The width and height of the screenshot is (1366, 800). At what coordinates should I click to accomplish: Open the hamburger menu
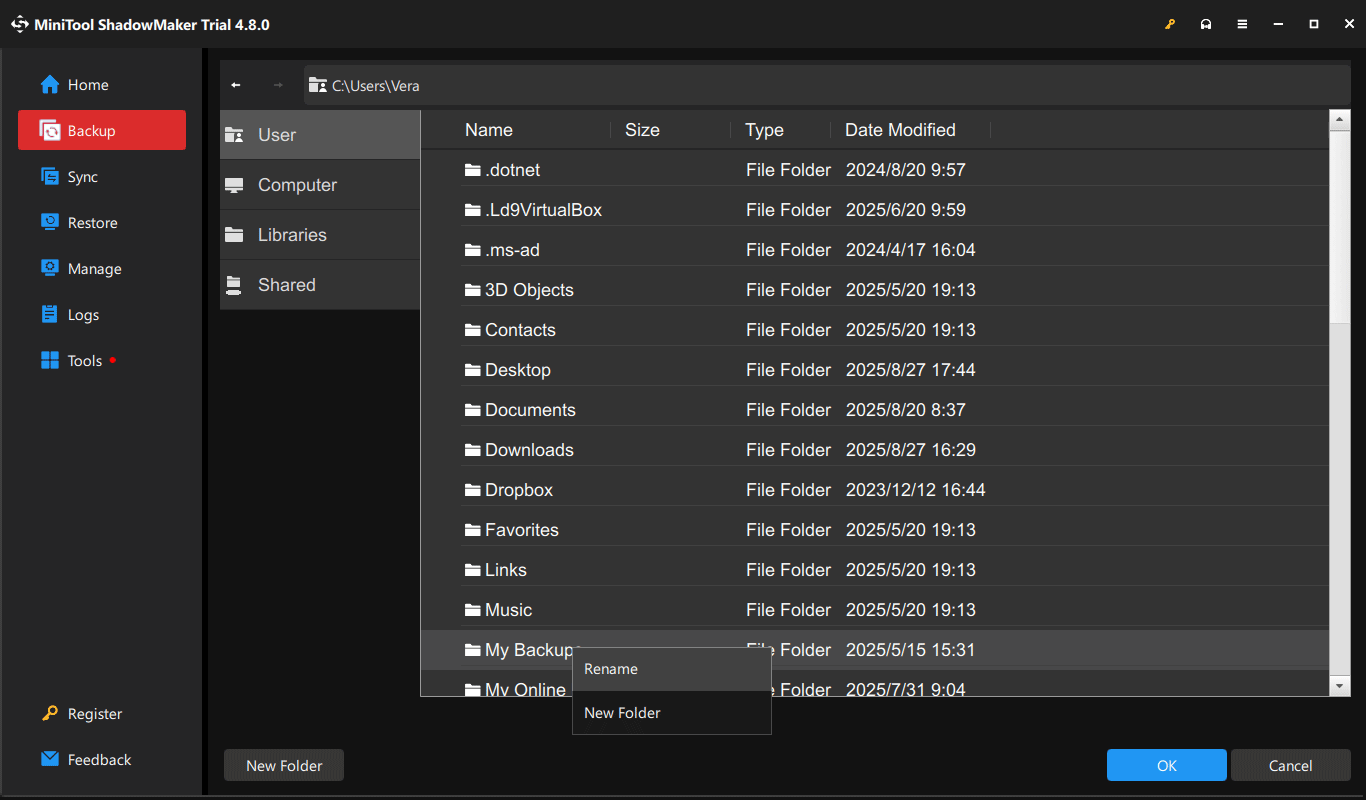(x=1242, y=23)
